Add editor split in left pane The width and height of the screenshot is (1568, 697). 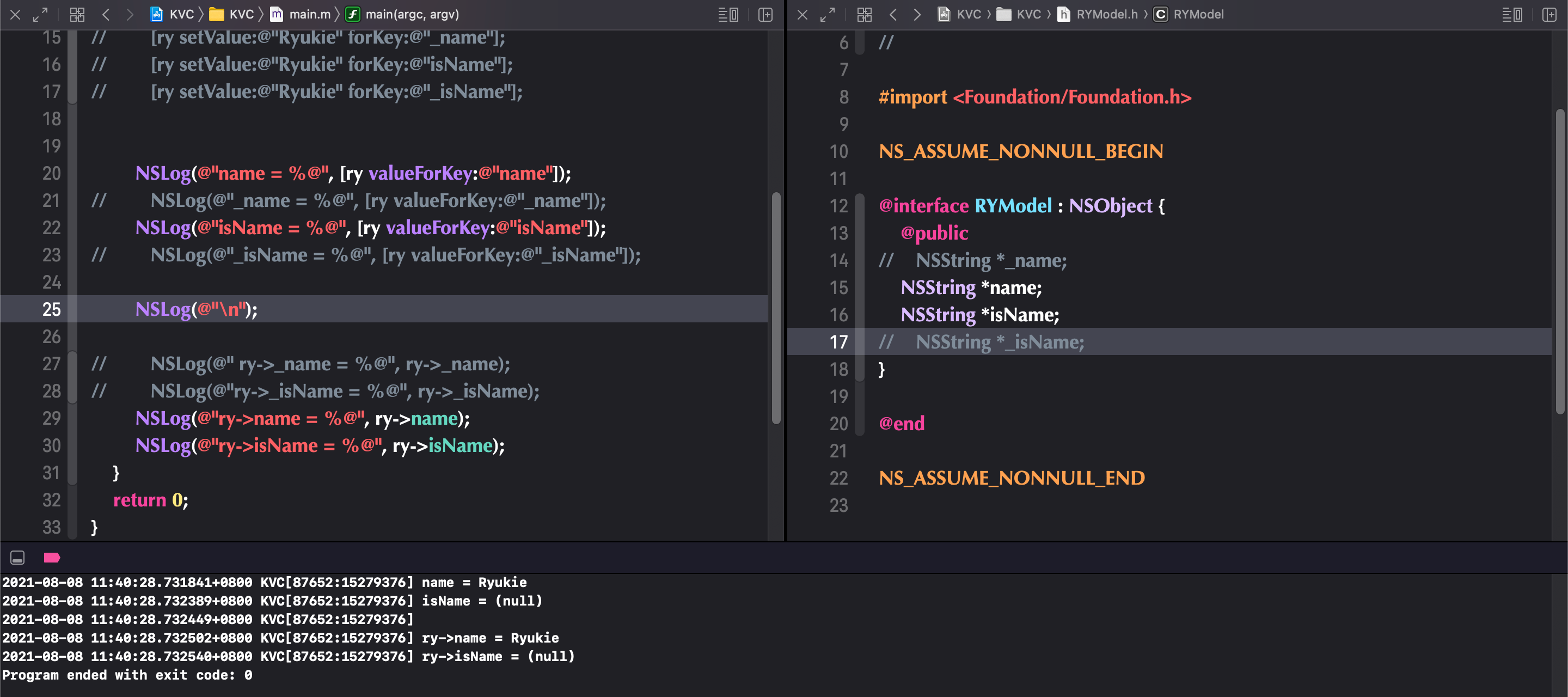pos(765,15)
